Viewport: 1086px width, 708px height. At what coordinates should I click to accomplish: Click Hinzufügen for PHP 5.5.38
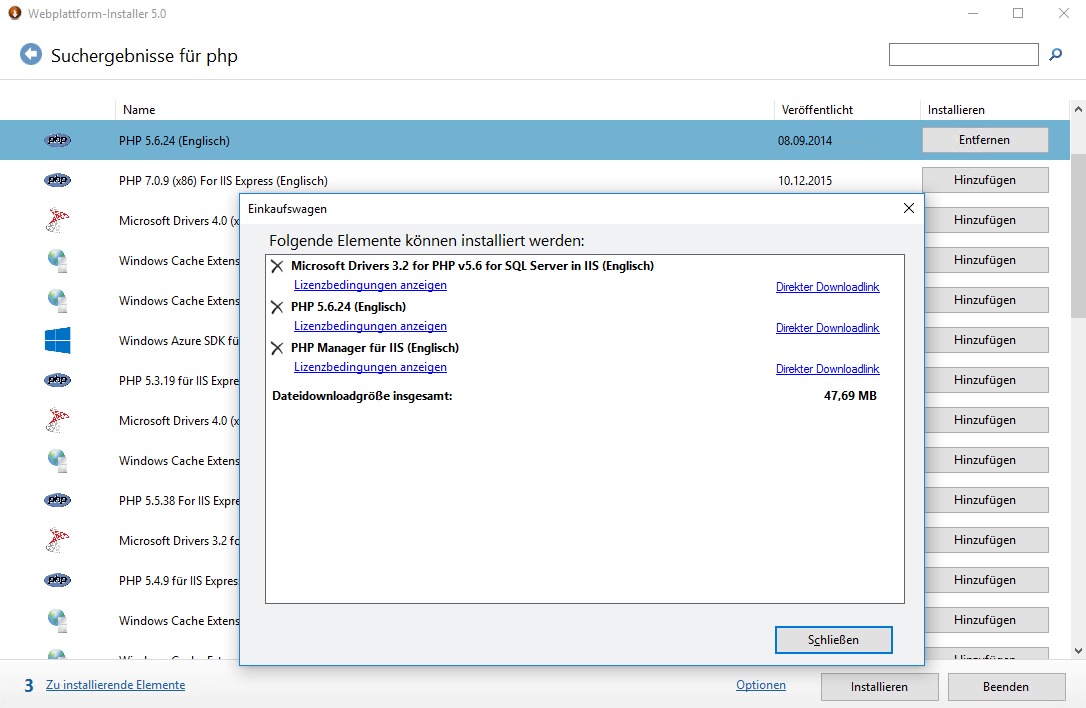pyautogui.click(x=984, y=499)
